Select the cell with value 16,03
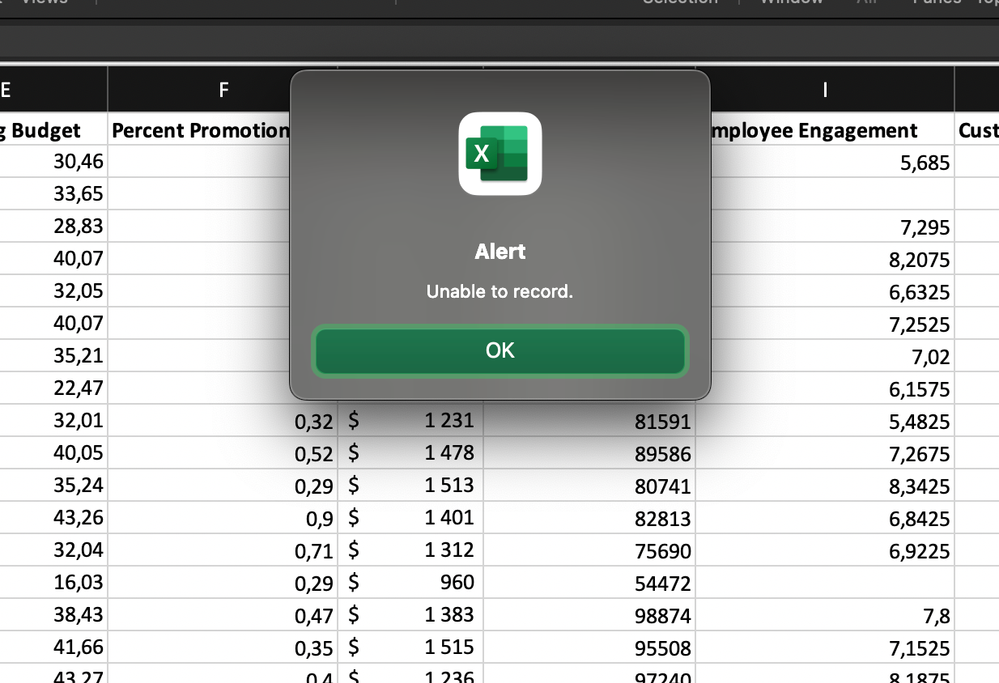The height and width of the screenshot is (683, 999). (x=54, y=582)
